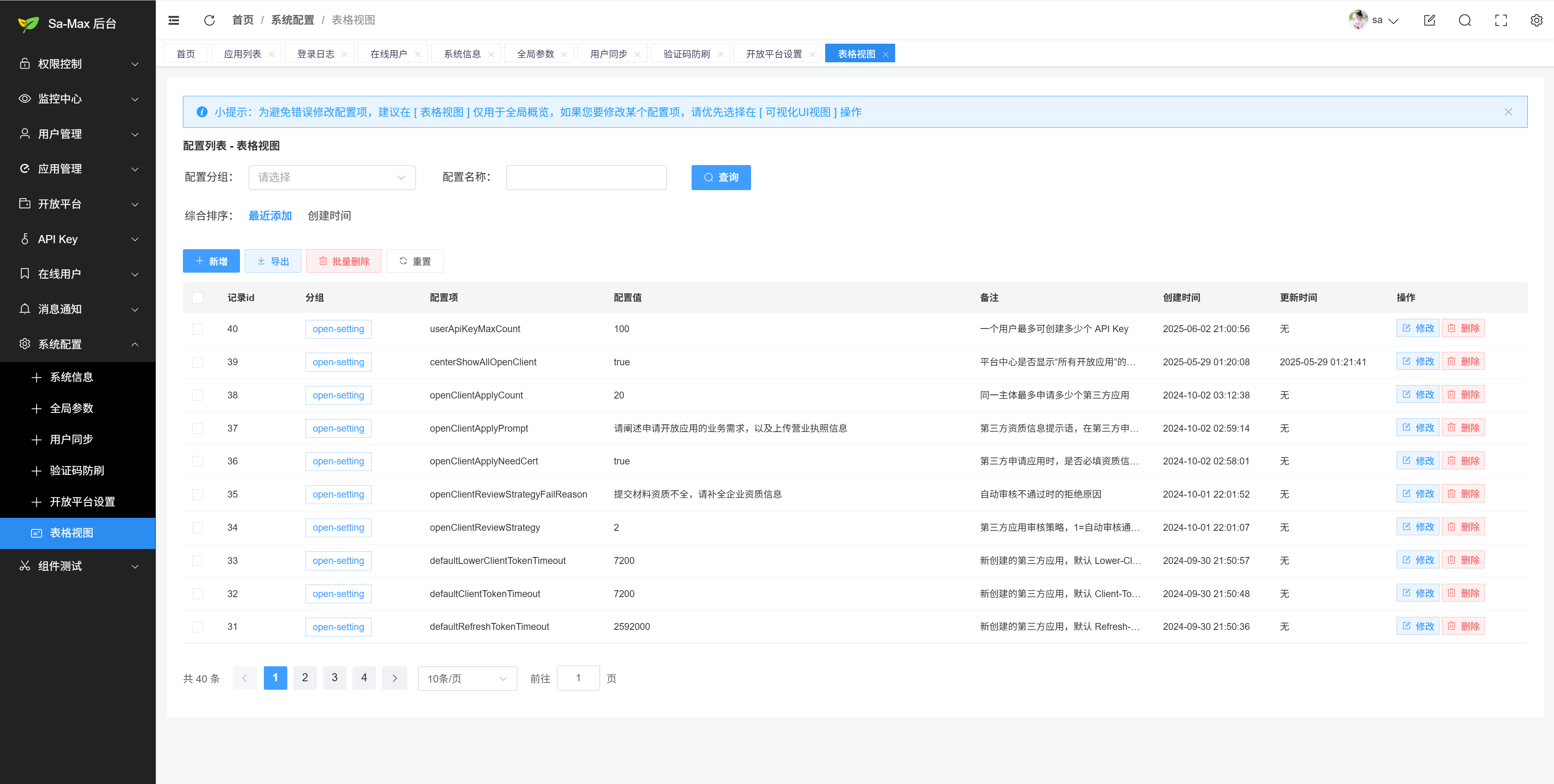Screen dimensions: 1554x784
Task: Close the 系统信息 tab
Action: click(x=491, y=54)
